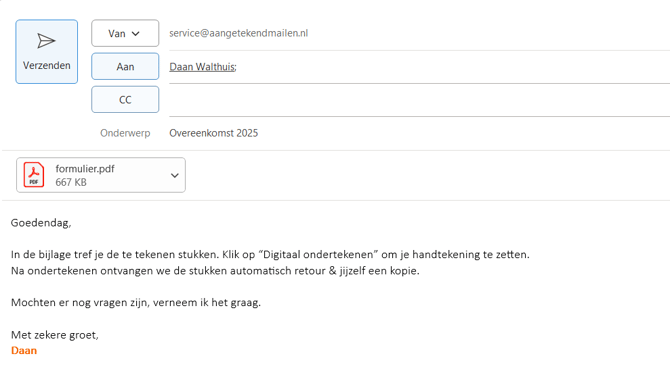The width and height of the screenshot is (670, 375).
Task: Select the recipient Daan Walthuis
Action: pos(202,67)
